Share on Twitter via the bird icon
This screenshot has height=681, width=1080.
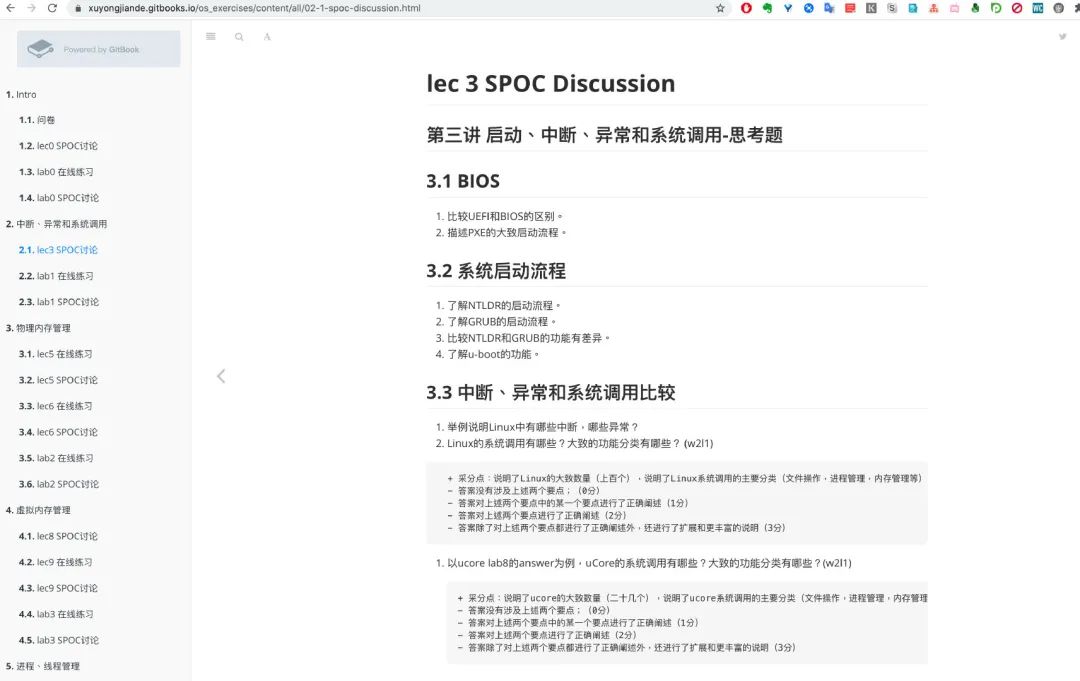[x=1063, y=36]
